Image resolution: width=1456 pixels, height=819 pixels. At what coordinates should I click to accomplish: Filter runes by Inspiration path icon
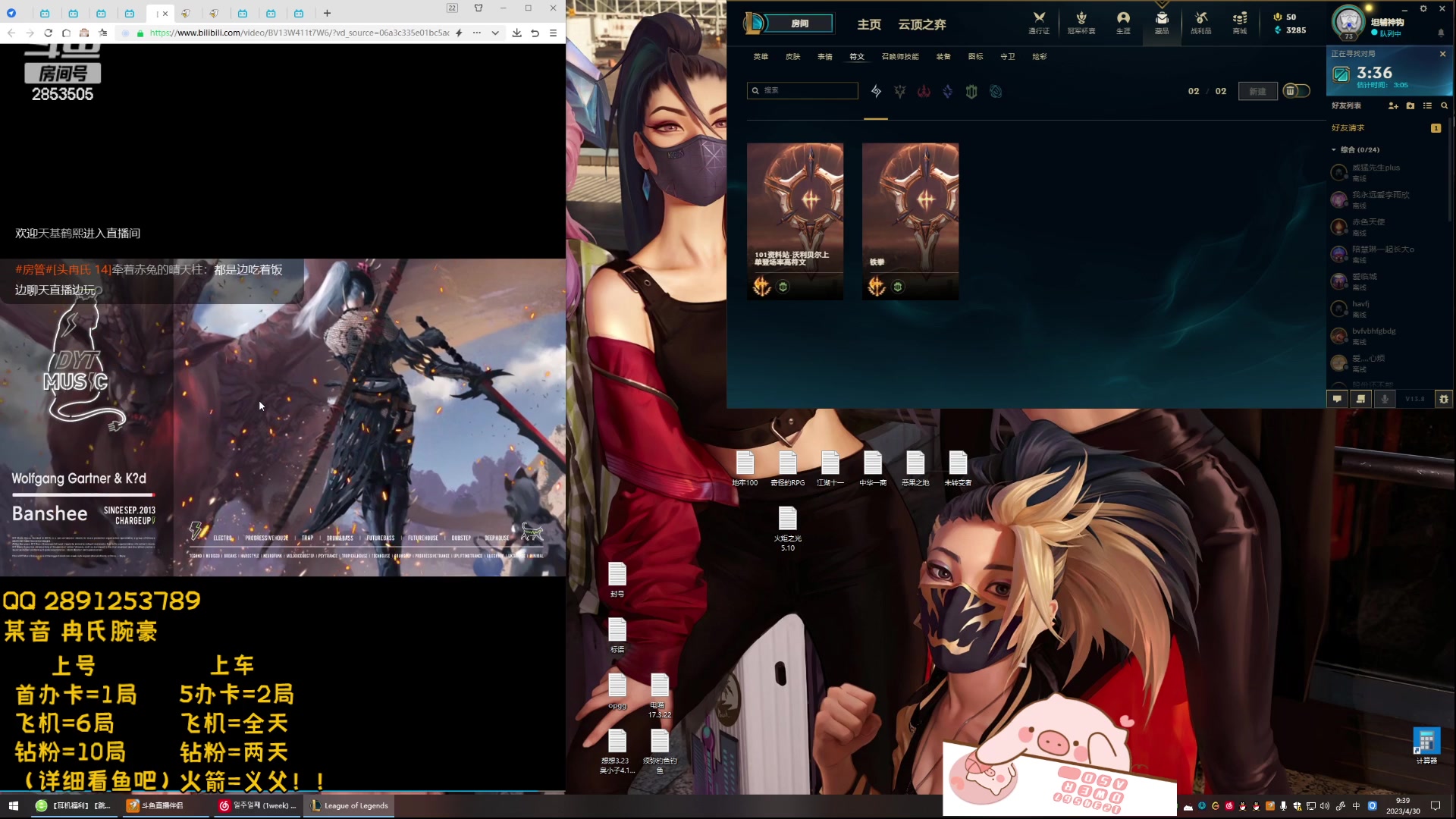[996, 91]
